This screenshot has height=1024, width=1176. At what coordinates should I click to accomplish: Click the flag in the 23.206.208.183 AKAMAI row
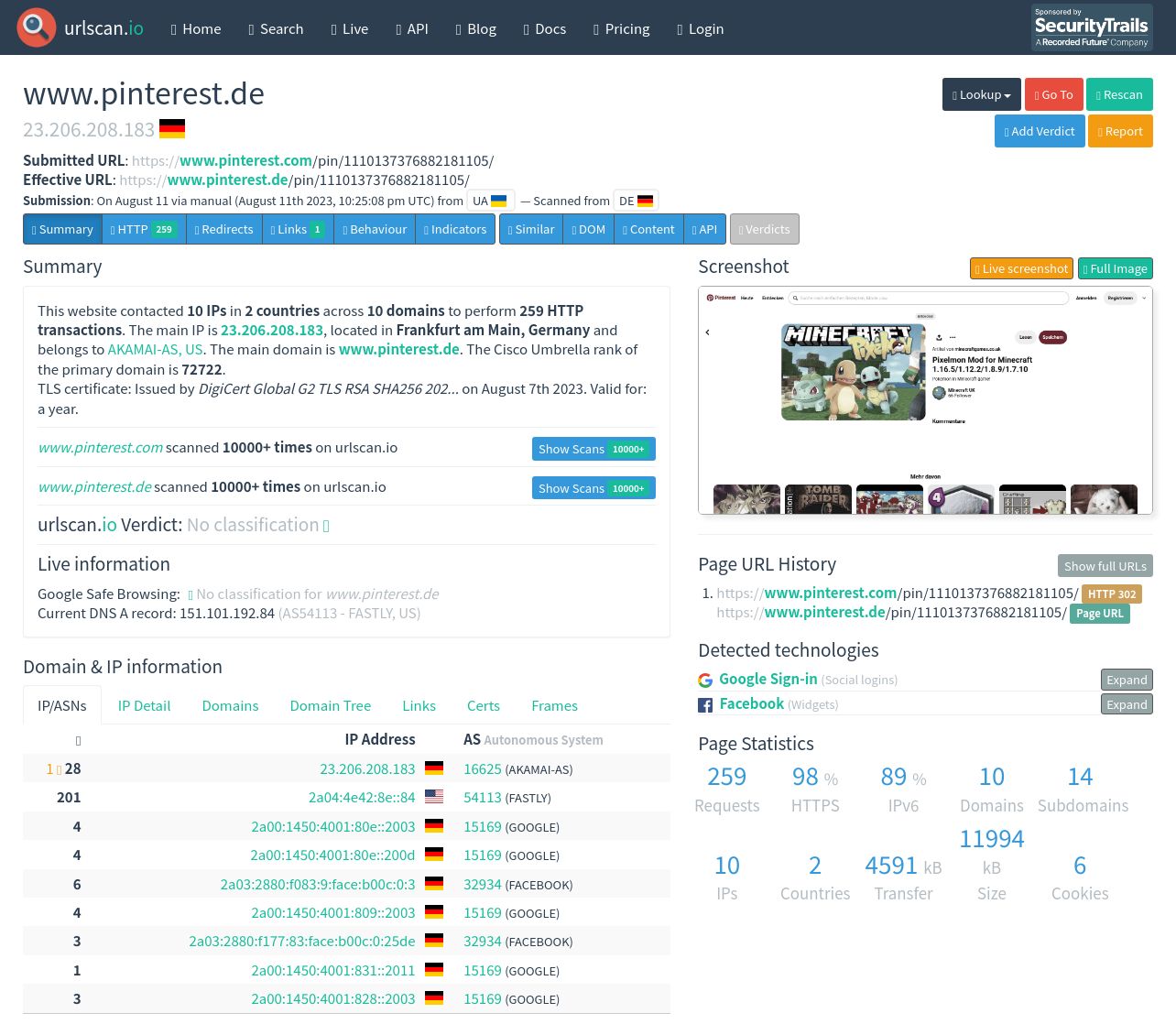point(434,769)
